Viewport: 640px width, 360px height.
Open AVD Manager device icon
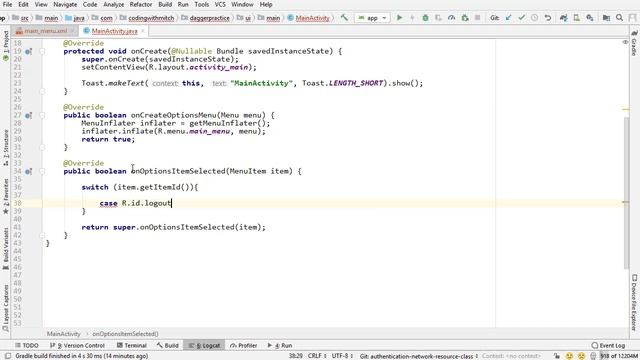576,18
